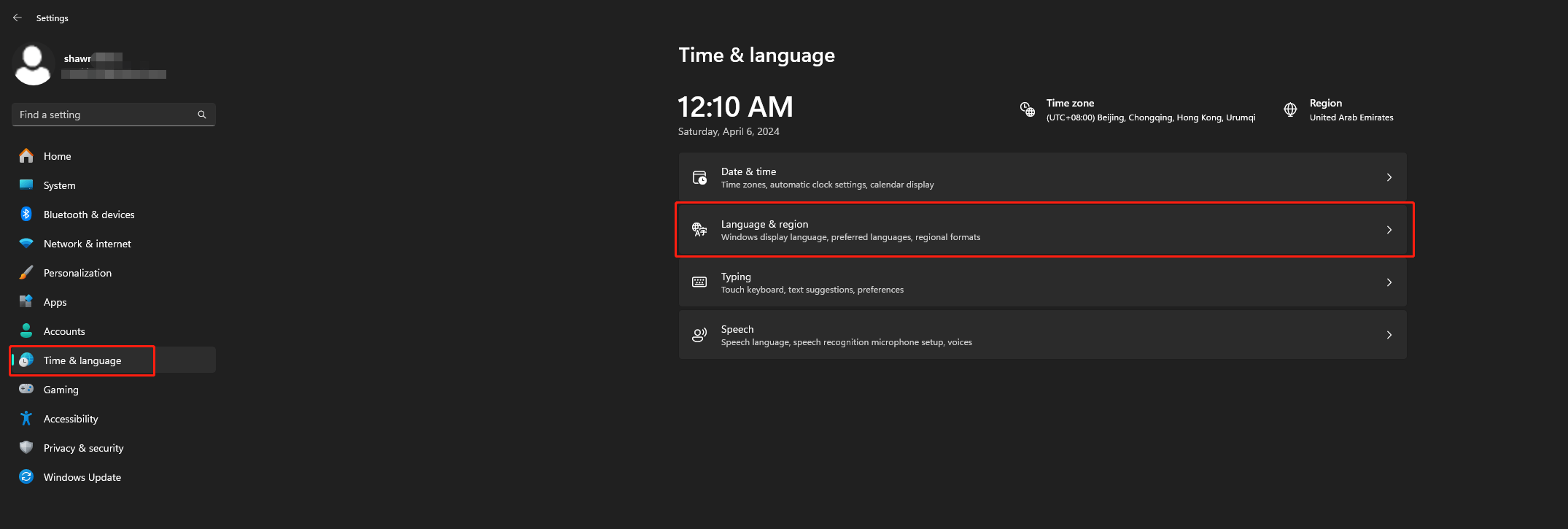Screen dimensions: 1568x529
Task: Click the Time zone label at top
Action: (1070, 103)
